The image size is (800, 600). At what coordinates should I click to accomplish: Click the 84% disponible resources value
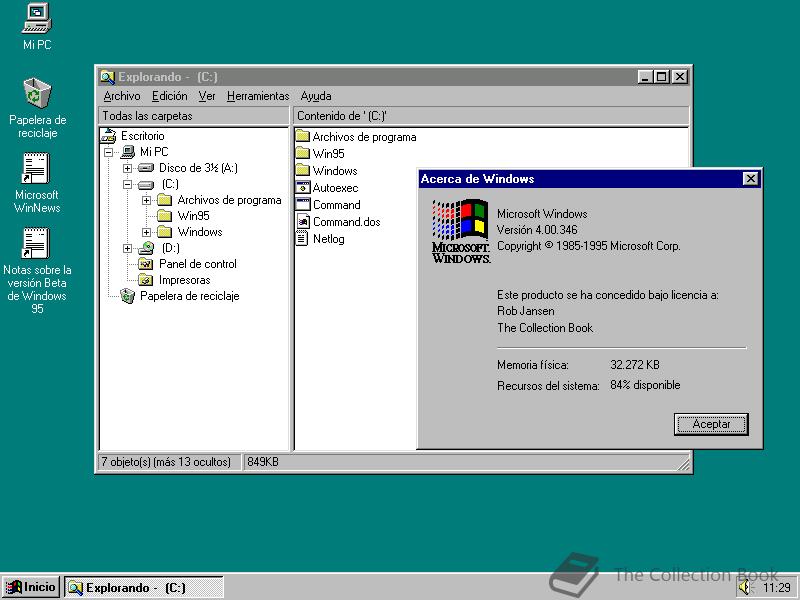(645, 385)
